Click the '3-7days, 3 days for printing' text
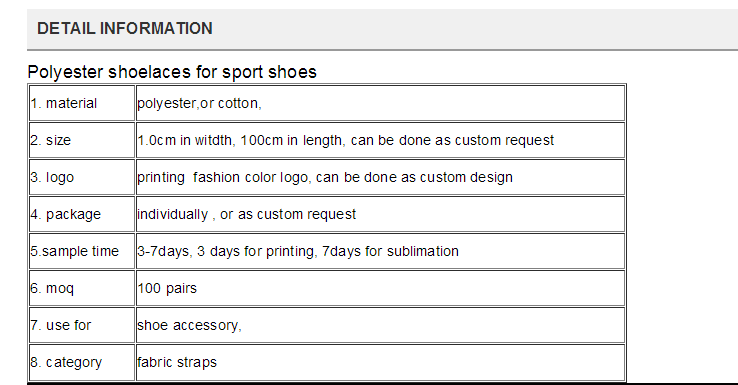This screenshot has width=738, height=385. tap(226, 251)
